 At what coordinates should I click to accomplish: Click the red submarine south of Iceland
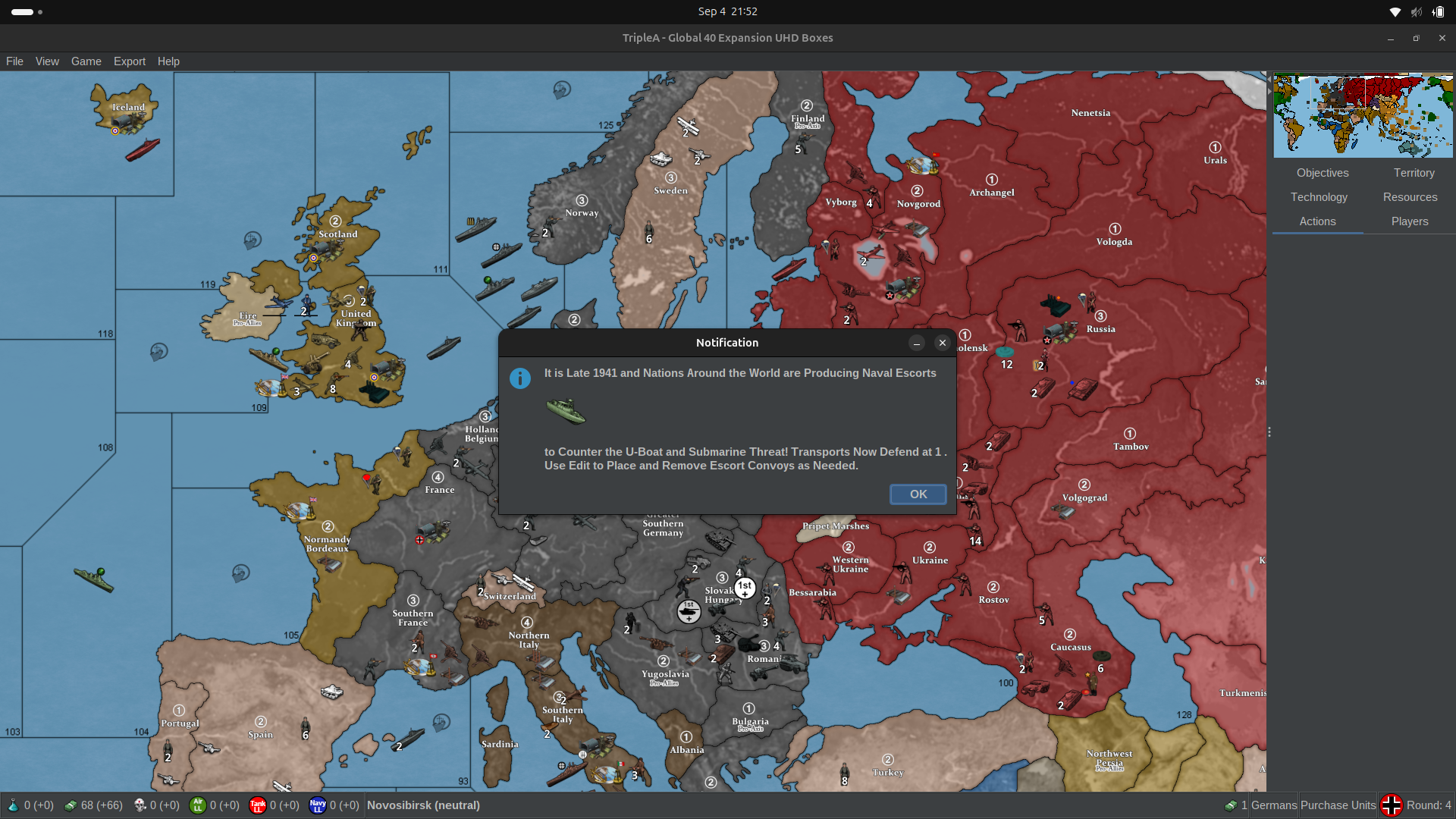pos(142,150)
